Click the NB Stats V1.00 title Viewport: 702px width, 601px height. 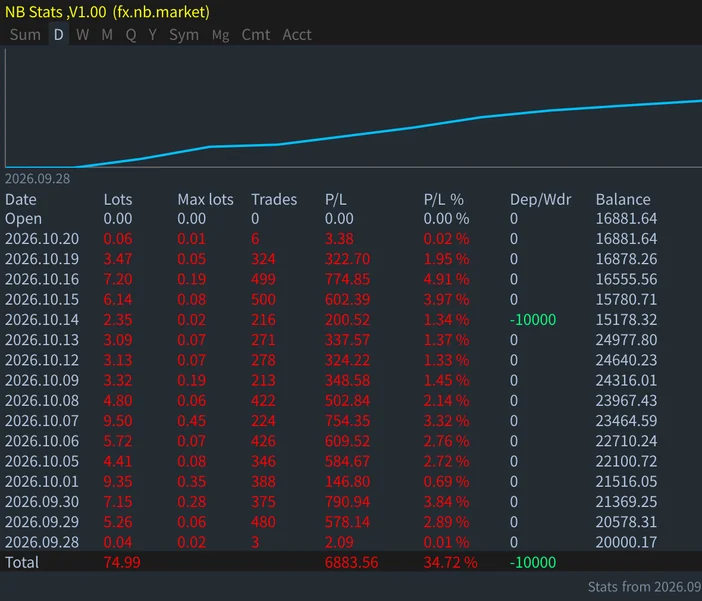pyautogui.click(x=107, y=12)
